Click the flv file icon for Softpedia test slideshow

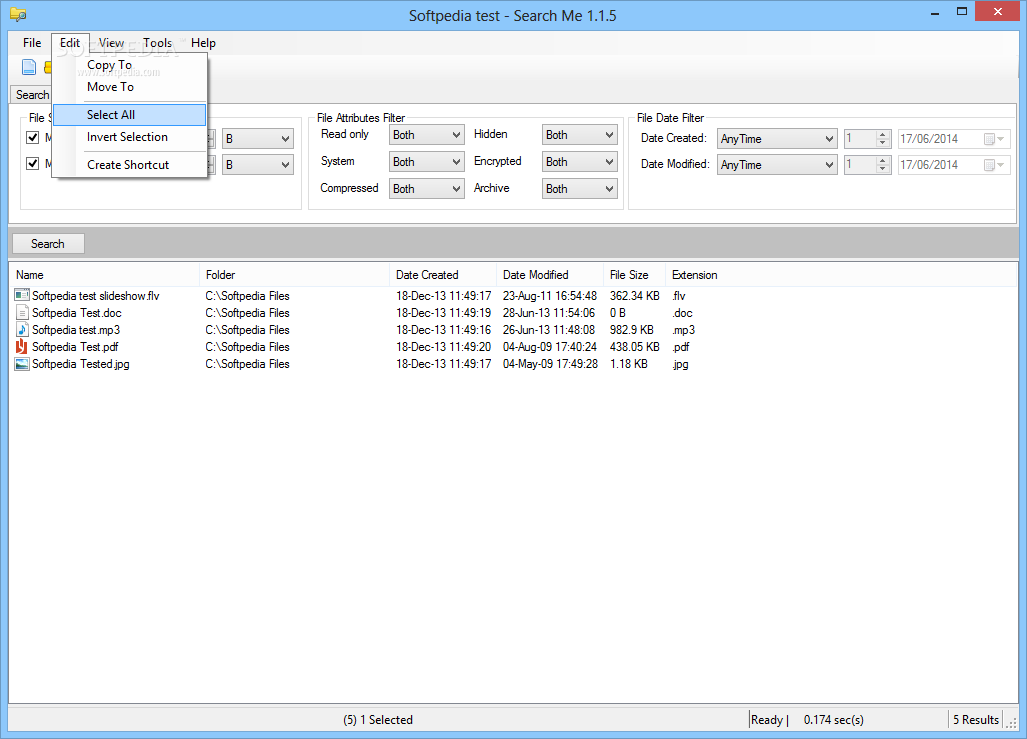(x=22, y=295)
